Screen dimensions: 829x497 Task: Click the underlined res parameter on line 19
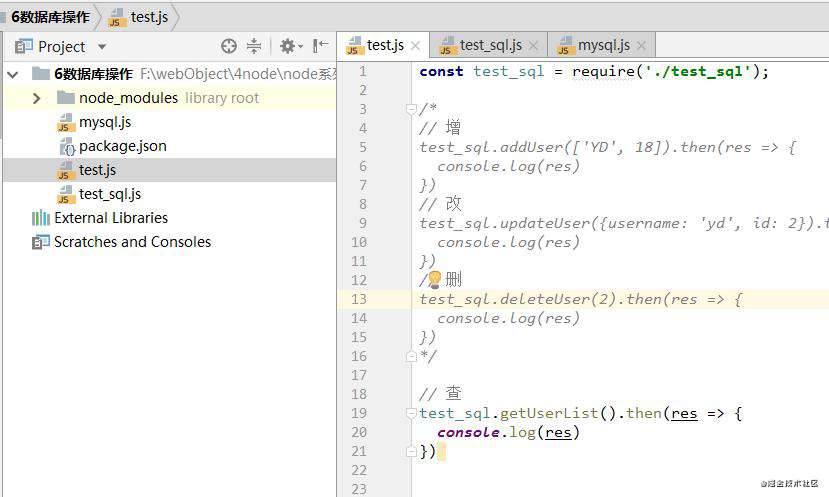684,413
